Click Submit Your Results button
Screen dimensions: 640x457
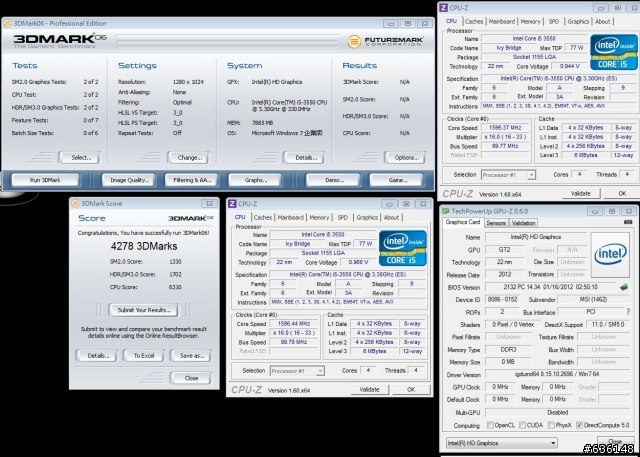pos(144,310)
